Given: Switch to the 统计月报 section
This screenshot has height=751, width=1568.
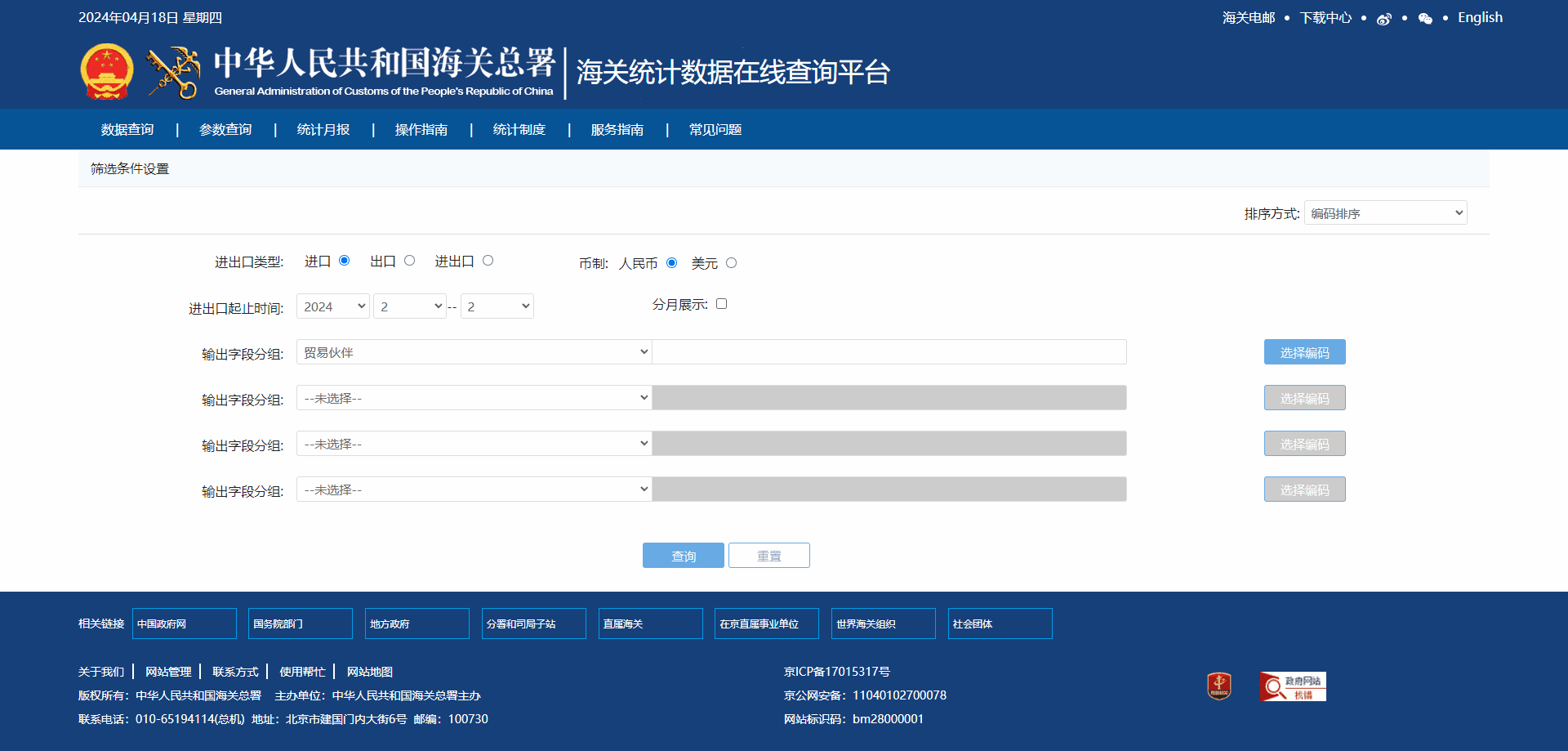Looking at the screenshot, I should point(323,129).
